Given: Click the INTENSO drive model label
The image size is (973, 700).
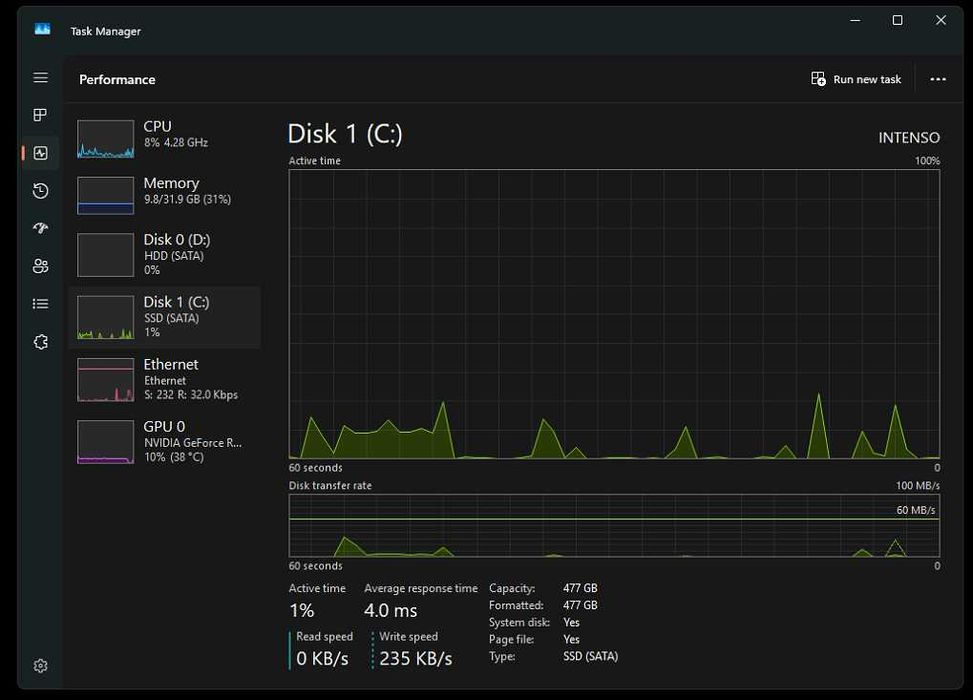Looking at the screenshot, I should pos(909,138).
